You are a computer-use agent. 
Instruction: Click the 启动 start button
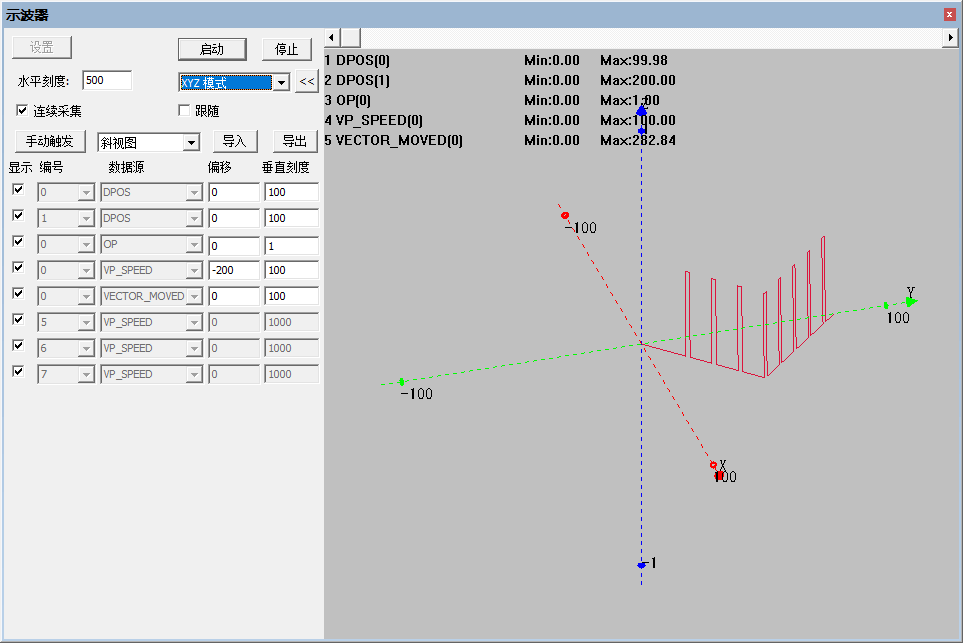click(x=212, y=49)
